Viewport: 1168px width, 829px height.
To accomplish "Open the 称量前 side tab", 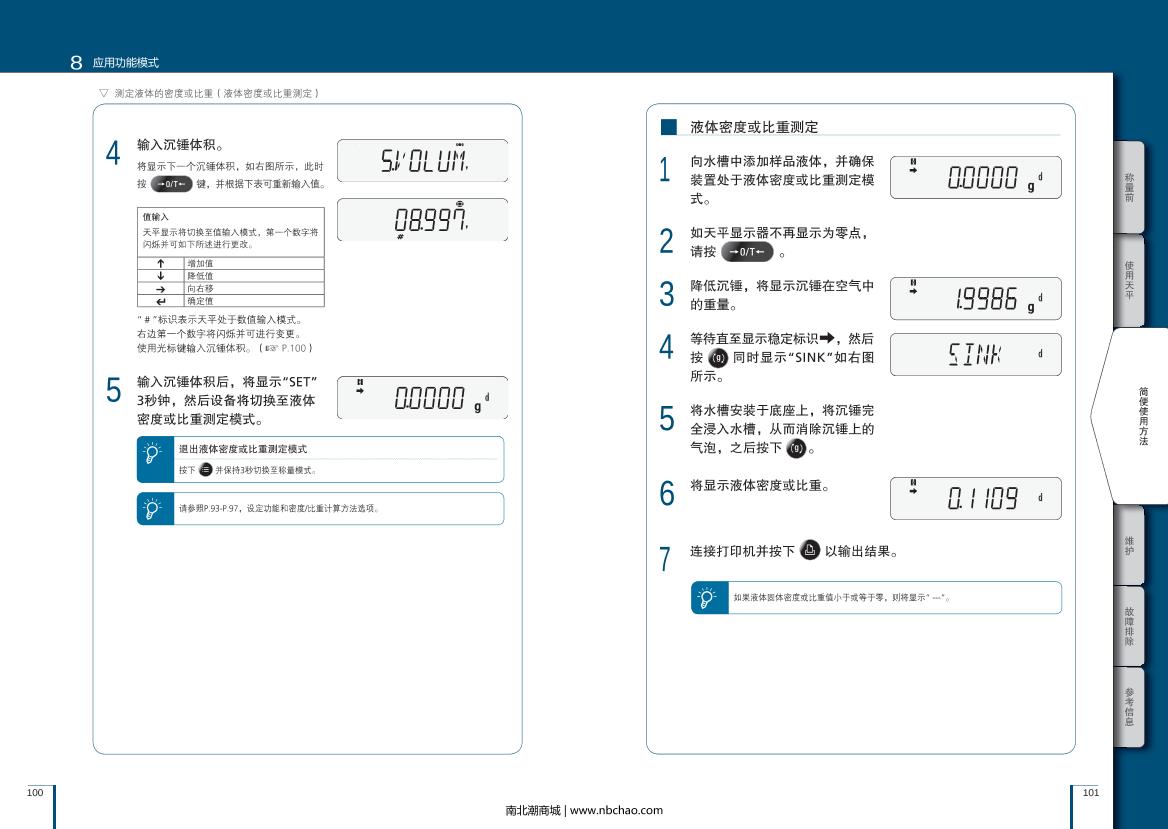I will click(1129, 187).
